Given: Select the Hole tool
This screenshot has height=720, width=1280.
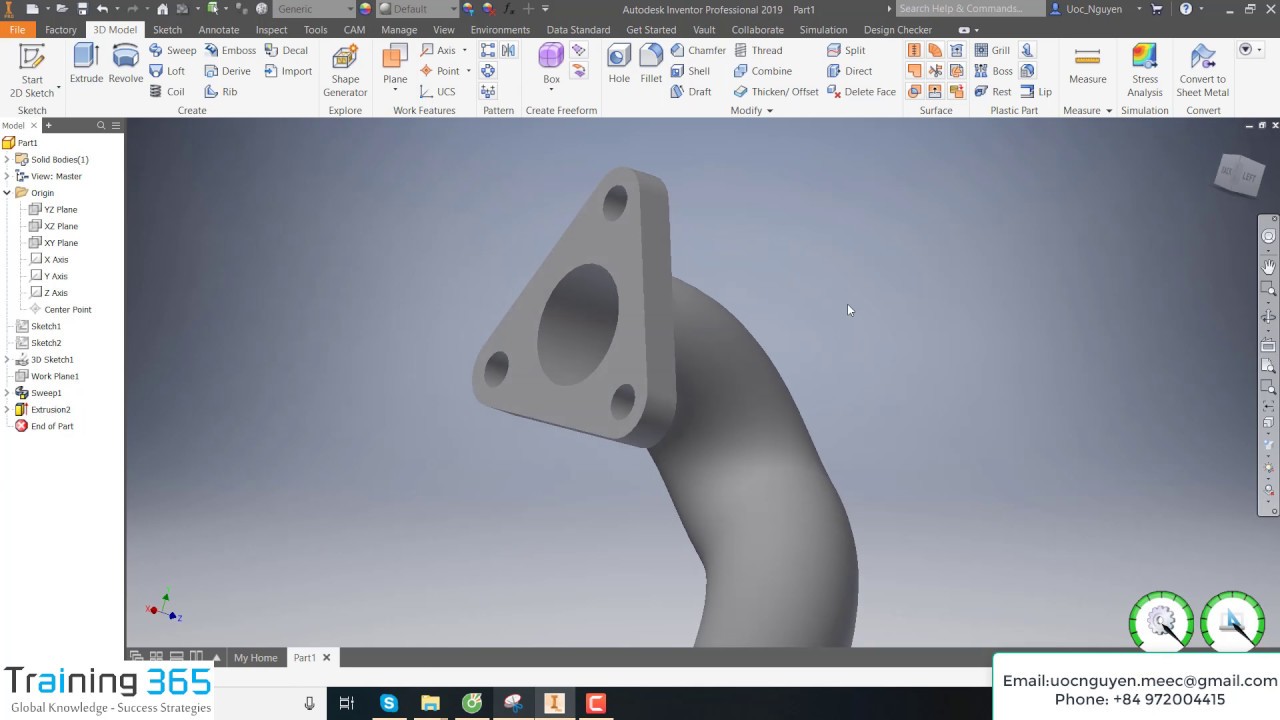Looking at the screenshot, I should click(619, 64).
